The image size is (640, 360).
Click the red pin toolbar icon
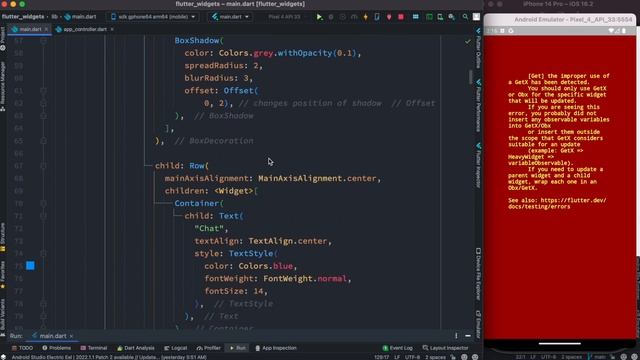click(x=389, y=17)
